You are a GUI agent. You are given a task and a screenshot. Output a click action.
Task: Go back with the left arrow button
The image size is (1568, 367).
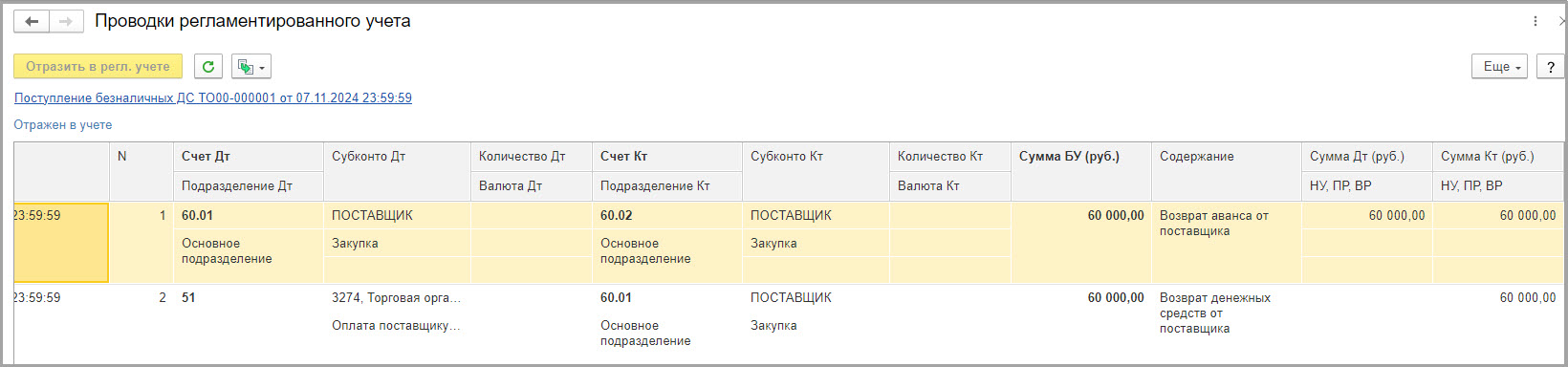(32, 21)
